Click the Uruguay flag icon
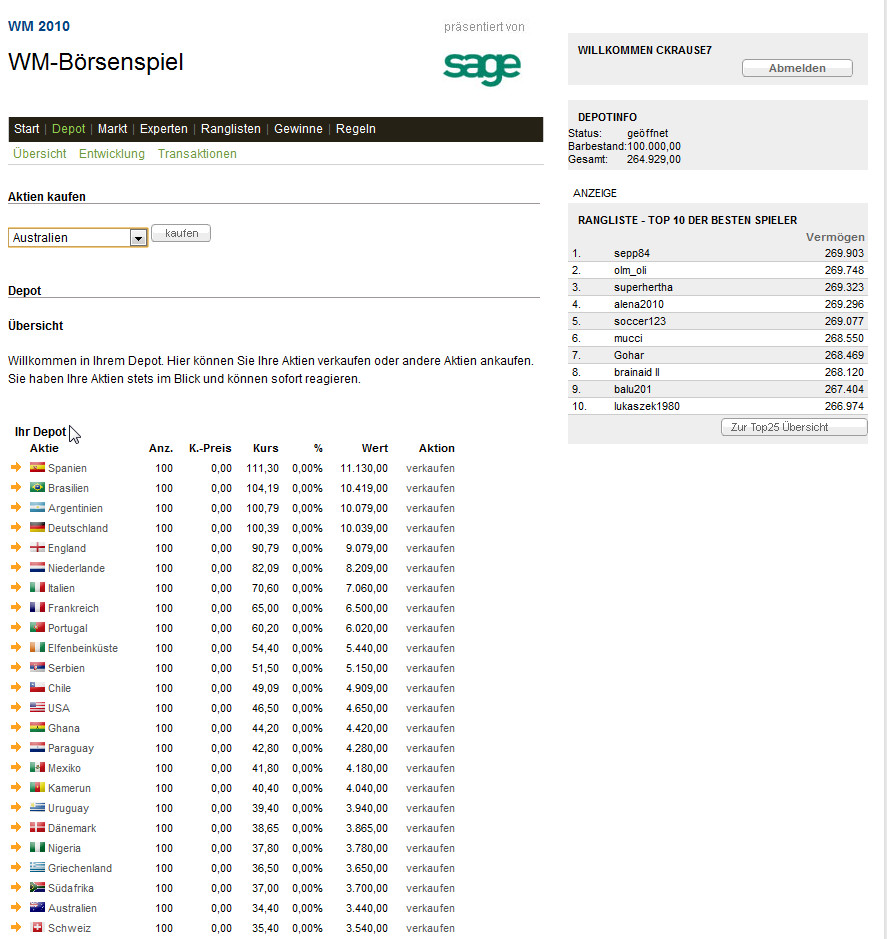 pos(37,807)
